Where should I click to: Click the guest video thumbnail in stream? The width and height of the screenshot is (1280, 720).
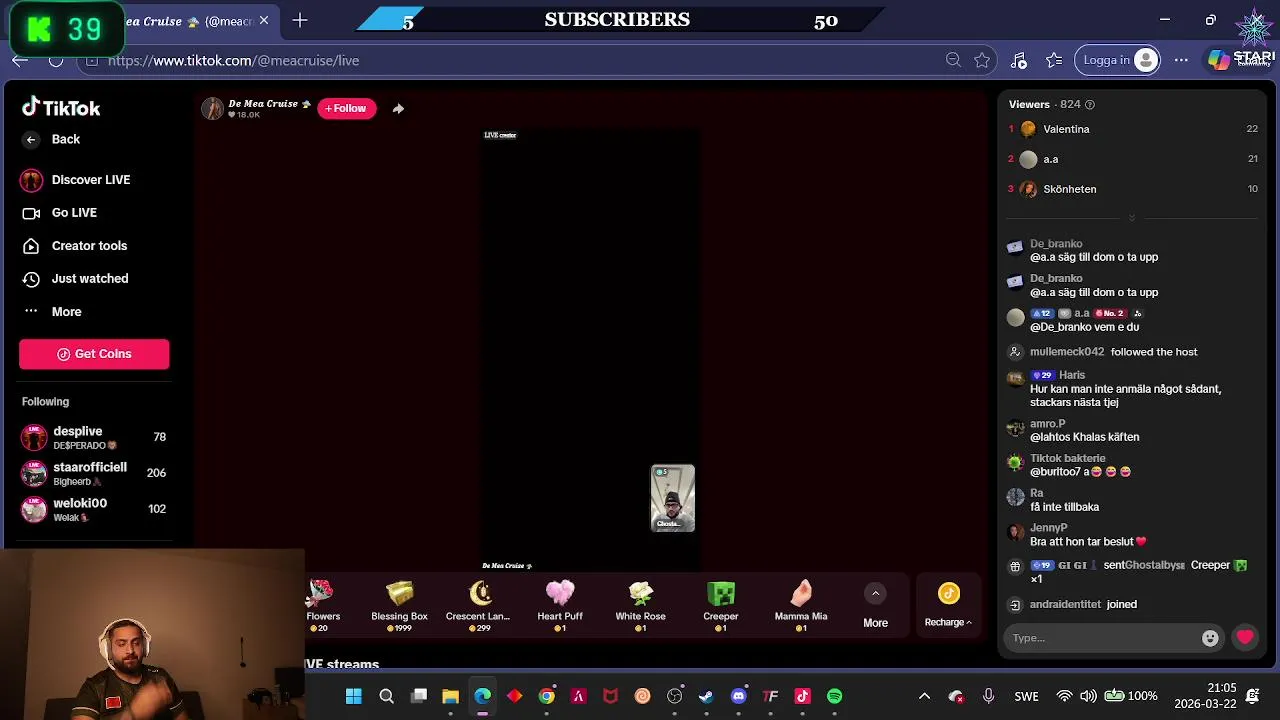pos(673,498)
